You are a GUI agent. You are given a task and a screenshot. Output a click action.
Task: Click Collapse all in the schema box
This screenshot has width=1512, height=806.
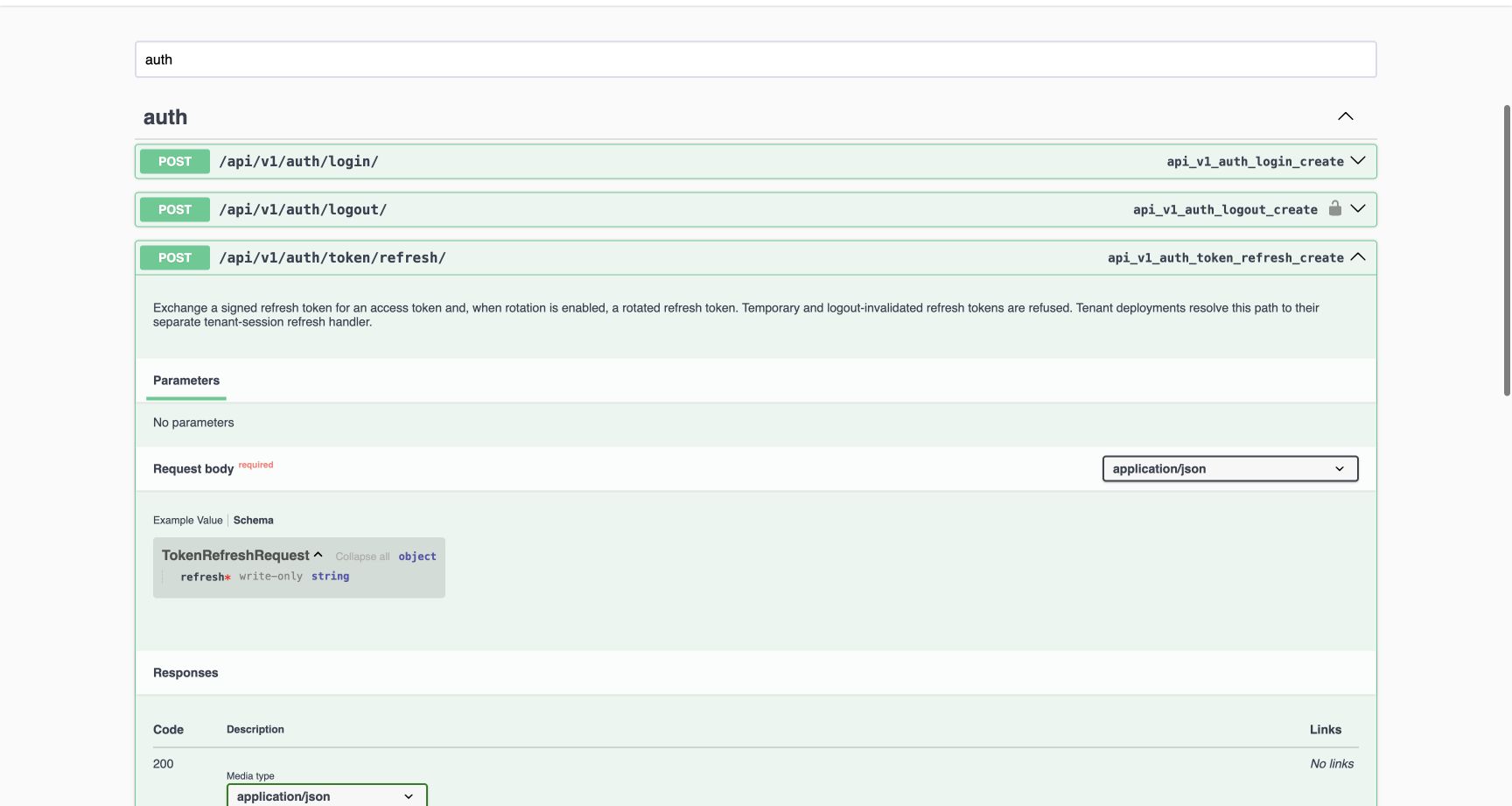click(x=363, y=557)
